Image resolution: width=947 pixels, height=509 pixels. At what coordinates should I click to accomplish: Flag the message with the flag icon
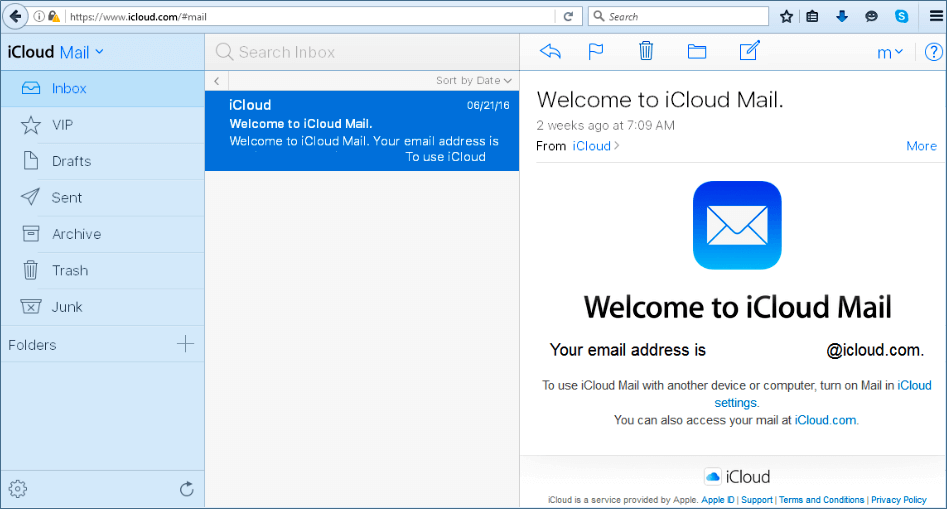[596, 51]
